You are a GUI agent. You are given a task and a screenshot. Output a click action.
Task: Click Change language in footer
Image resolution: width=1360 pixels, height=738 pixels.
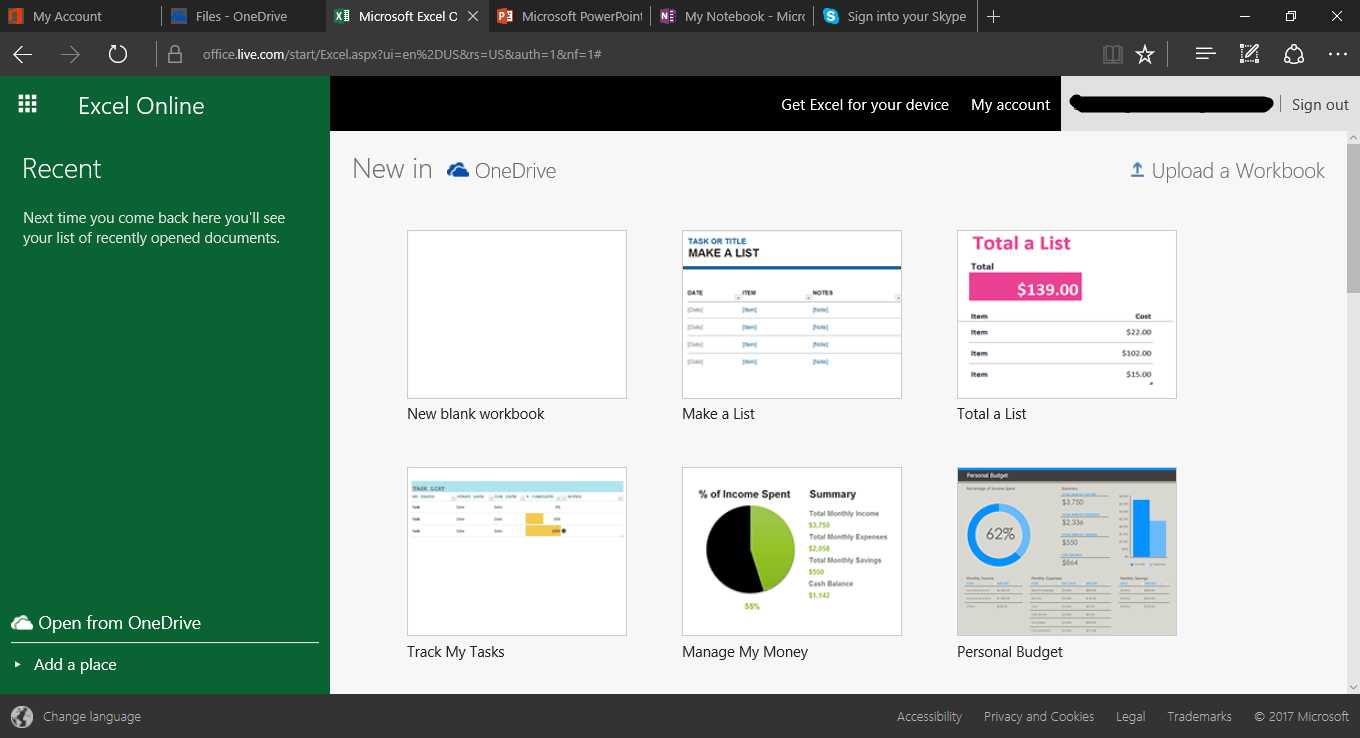click(92, 716)
